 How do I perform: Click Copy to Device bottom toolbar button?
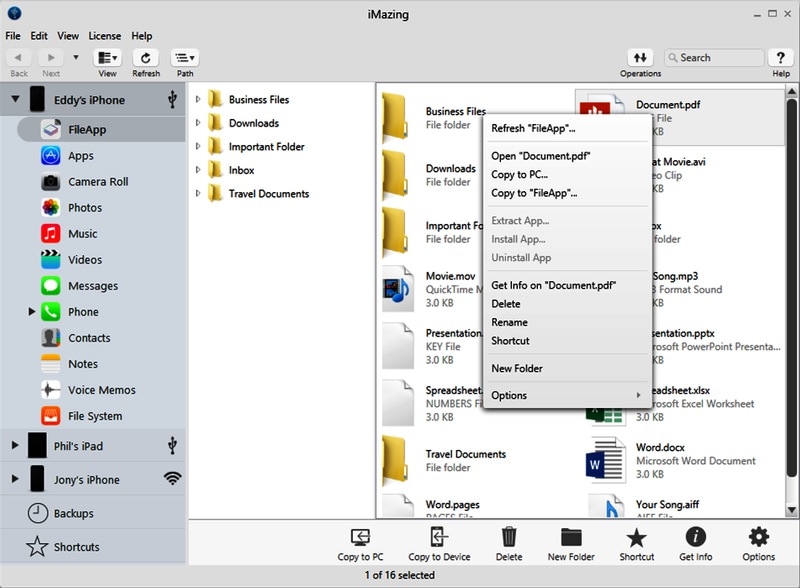(x=439, y=544)
